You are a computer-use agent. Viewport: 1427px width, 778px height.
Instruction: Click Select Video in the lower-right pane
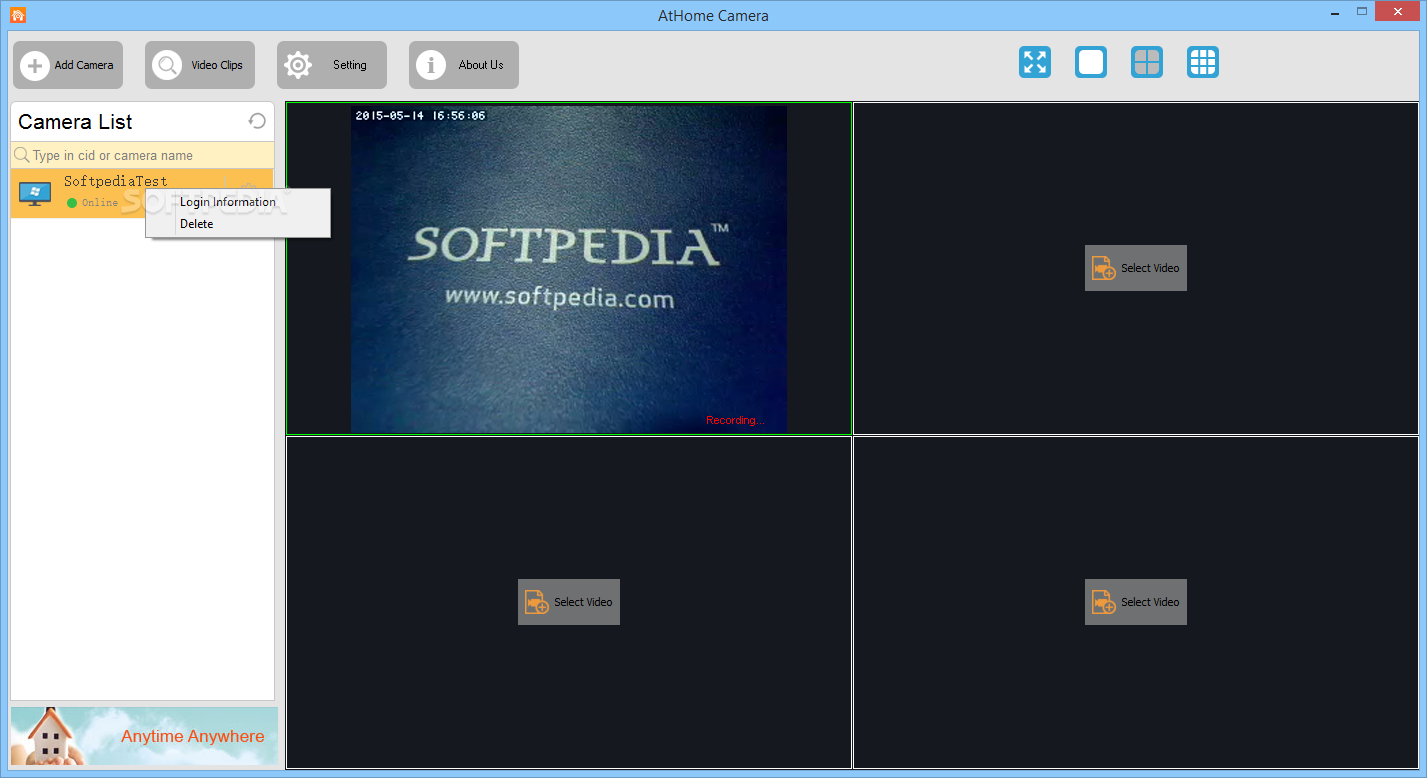pos(1136,602)
